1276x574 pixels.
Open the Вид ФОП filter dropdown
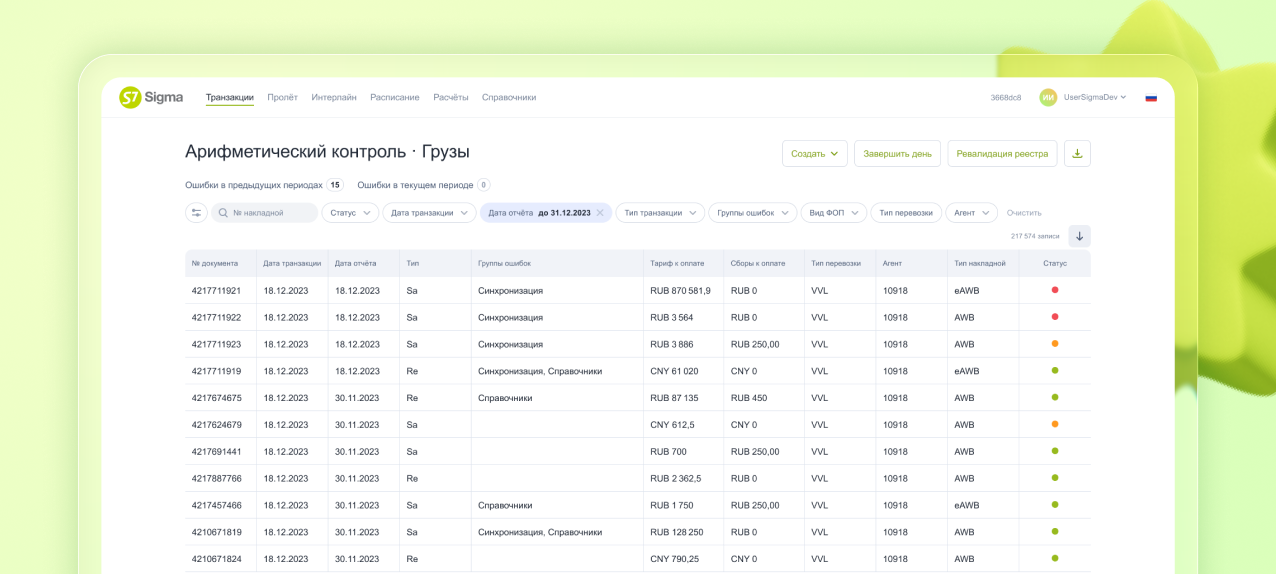click(834, 213)
